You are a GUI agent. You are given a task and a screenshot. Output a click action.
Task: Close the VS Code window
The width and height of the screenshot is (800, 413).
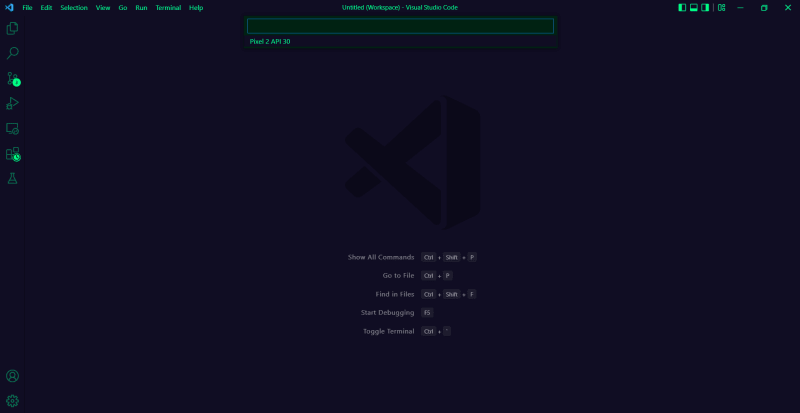788,8
